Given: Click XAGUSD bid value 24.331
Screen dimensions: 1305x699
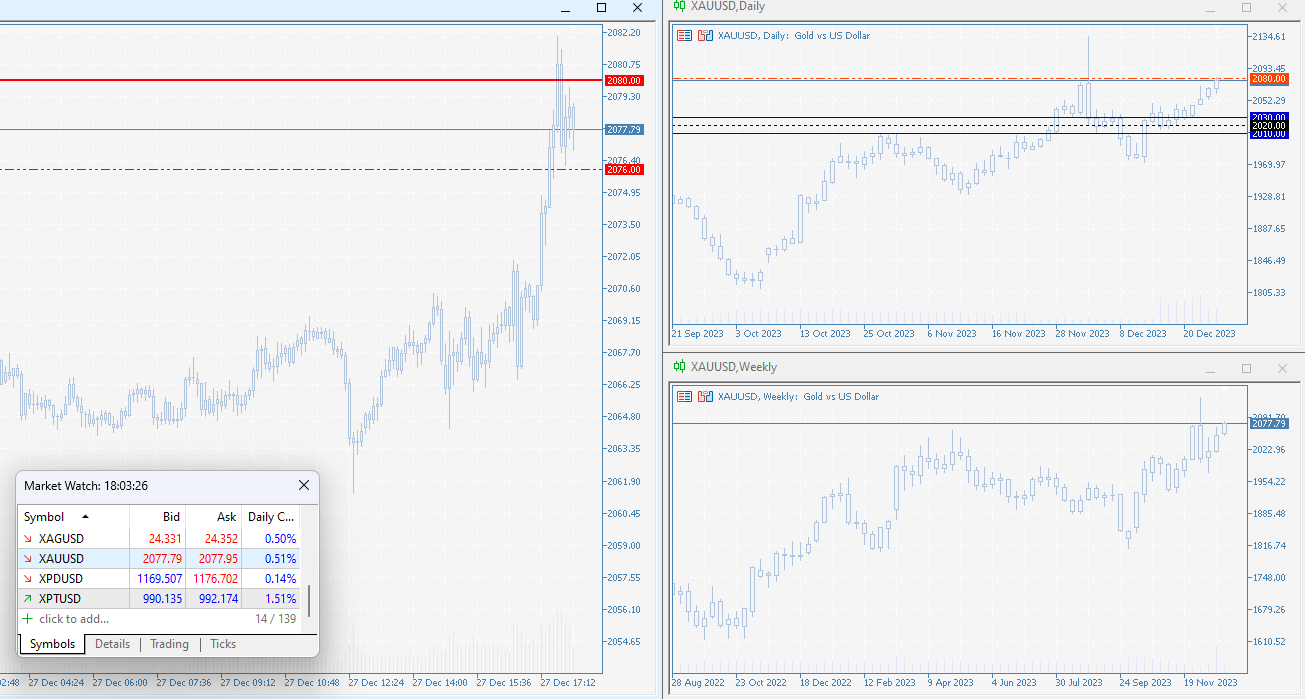Looking at the screenshot, I should tap(166, 539).
